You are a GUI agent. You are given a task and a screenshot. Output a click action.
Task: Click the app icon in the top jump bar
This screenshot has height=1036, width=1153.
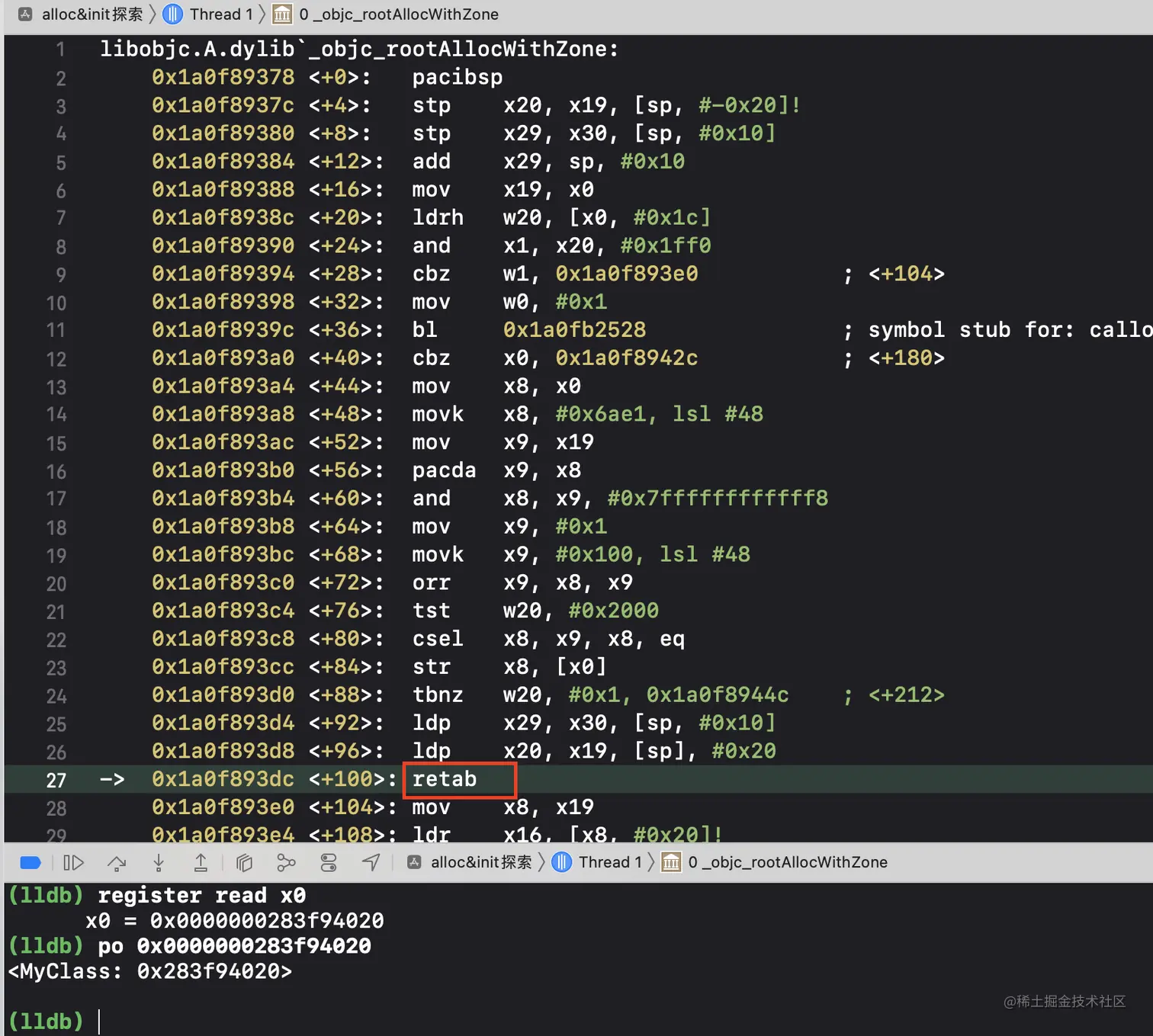25,14
